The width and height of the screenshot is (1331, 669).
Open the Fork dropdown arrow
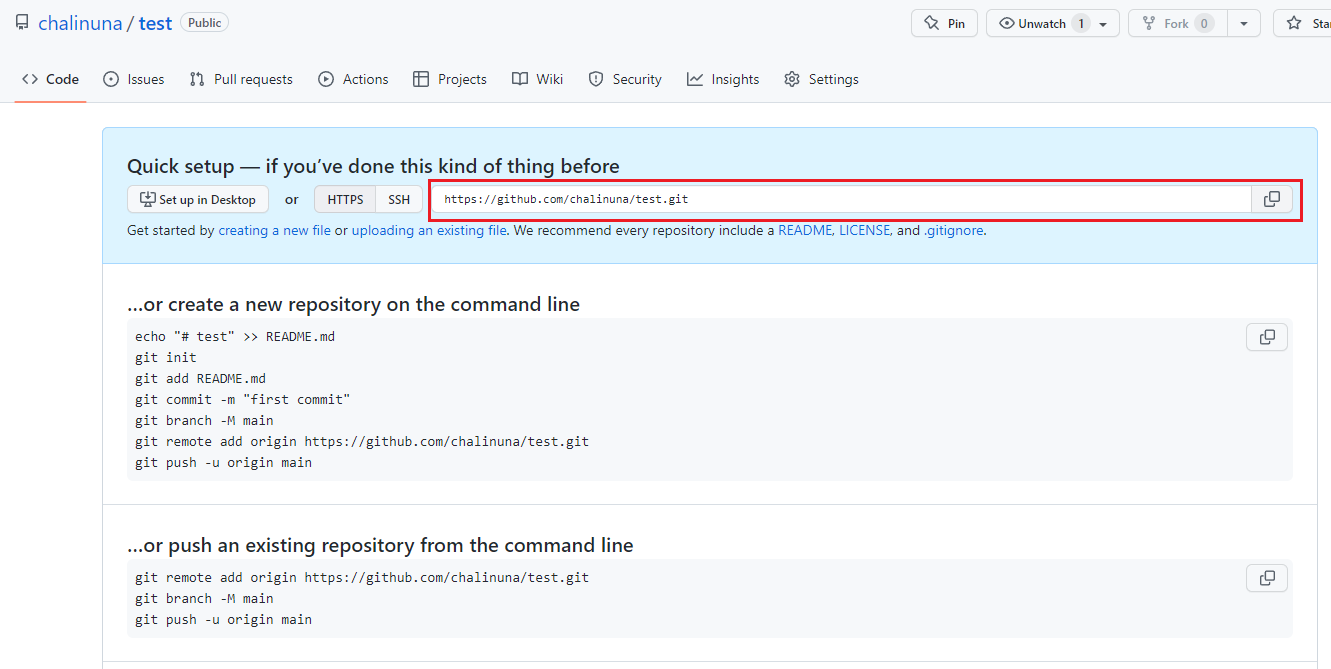point(1243,23)
